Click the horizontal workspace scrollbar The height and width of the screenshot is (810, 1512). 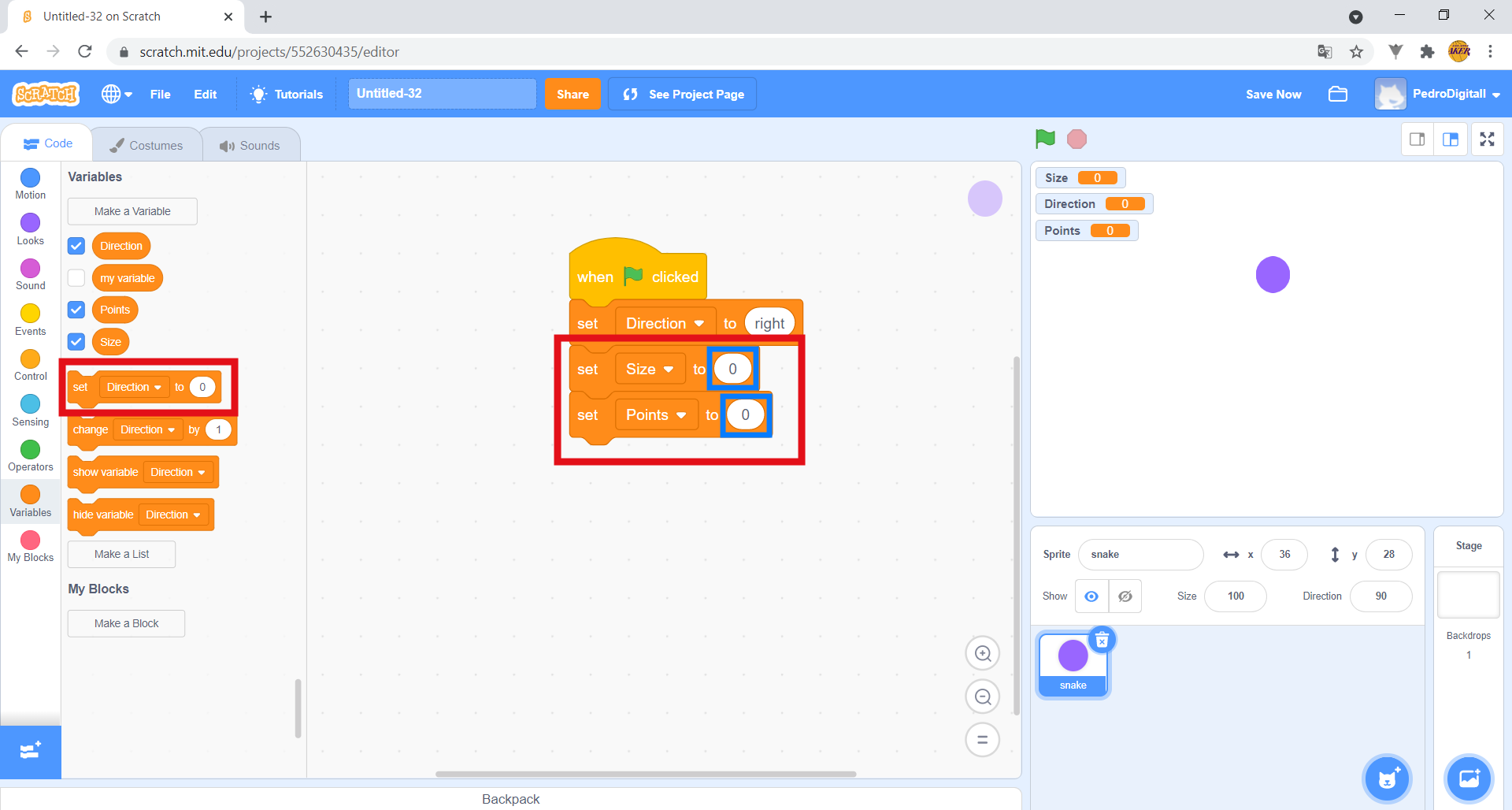646,774
